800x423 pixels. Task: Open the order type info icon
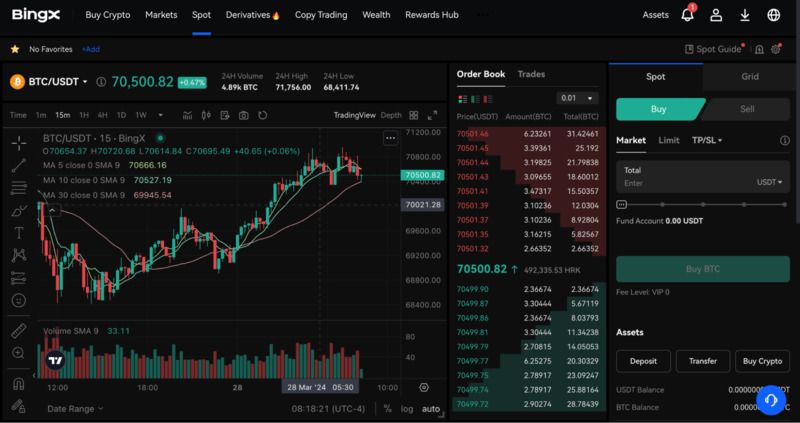point(785,140)
